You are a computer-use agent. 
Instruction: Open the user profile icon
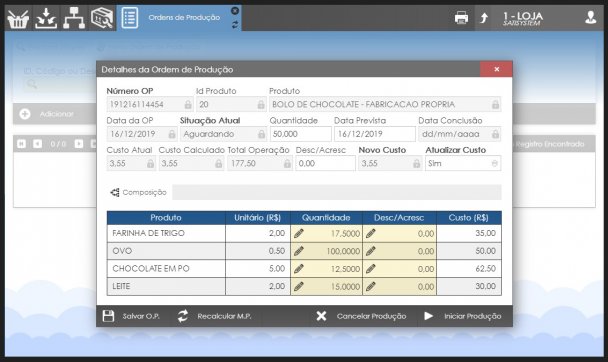[590, 17]
